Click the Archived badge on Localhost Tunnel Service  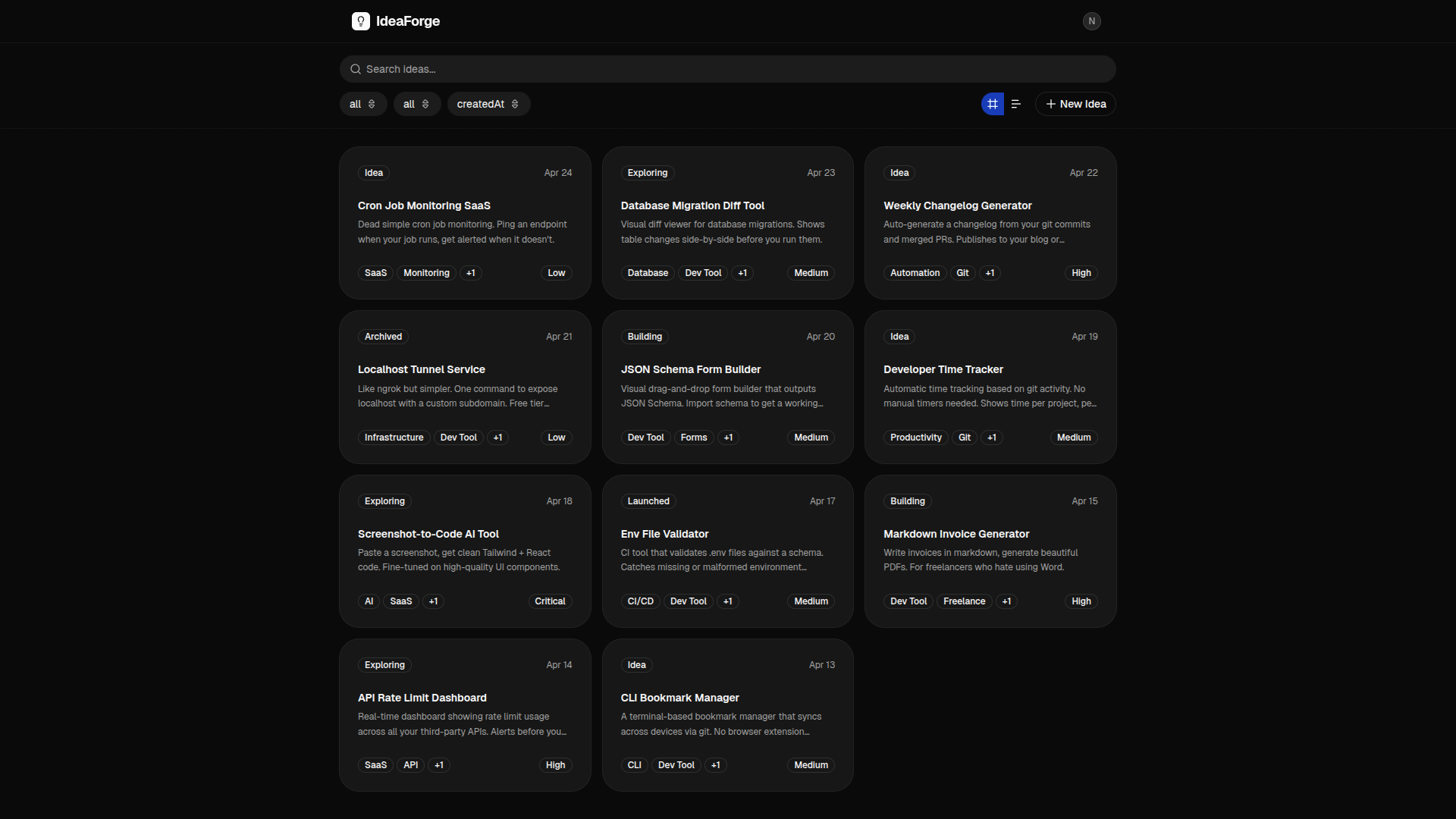(383, 337)
